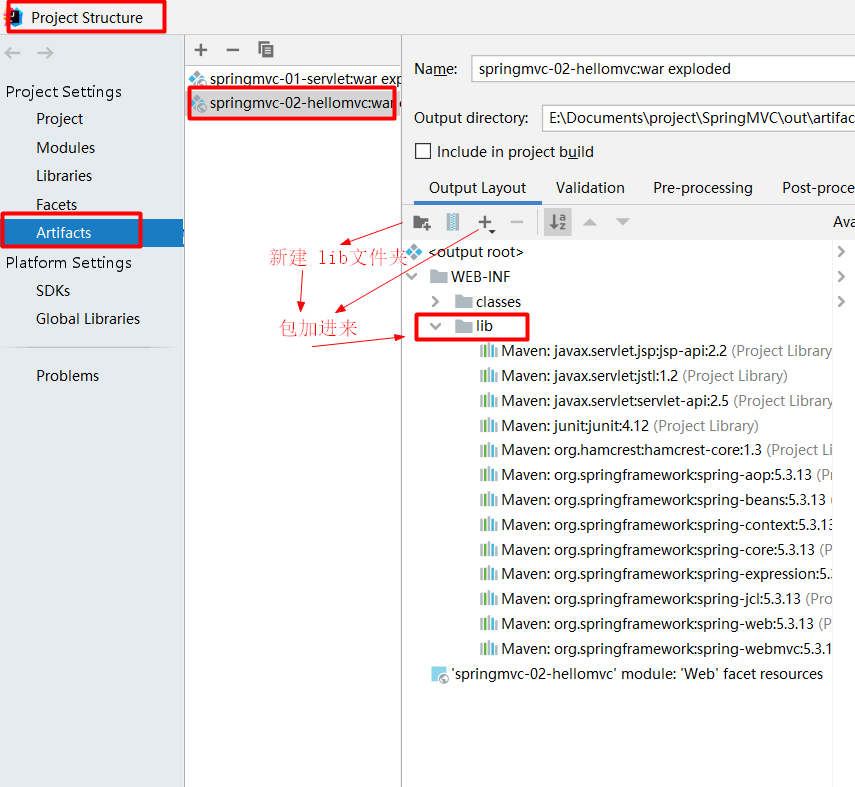
Task: Select Maven spring-core:5.3.13 library
Action: coord(655,550)
